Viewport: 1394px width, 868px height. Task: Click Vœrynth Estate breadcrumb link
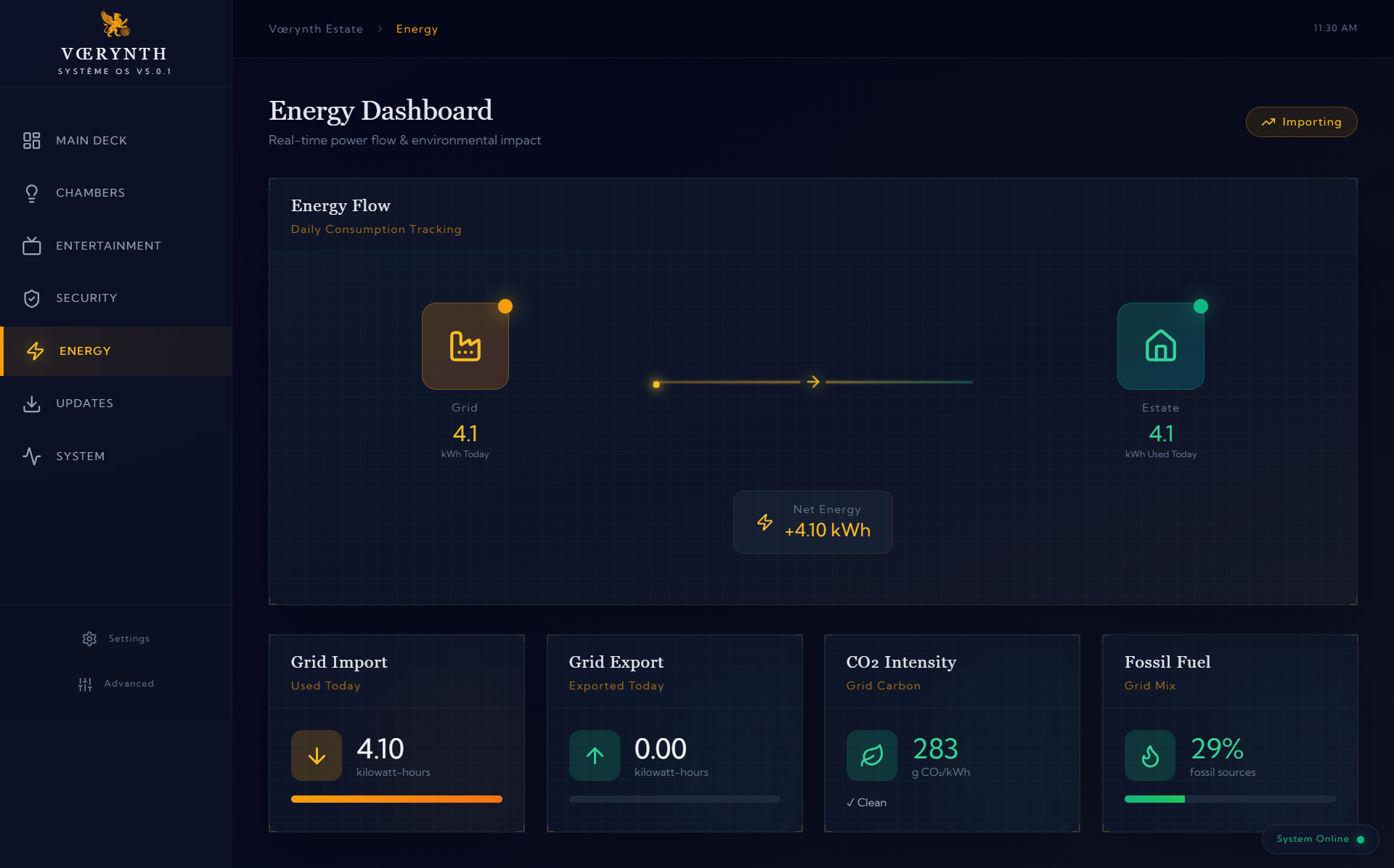pos(316,29)
